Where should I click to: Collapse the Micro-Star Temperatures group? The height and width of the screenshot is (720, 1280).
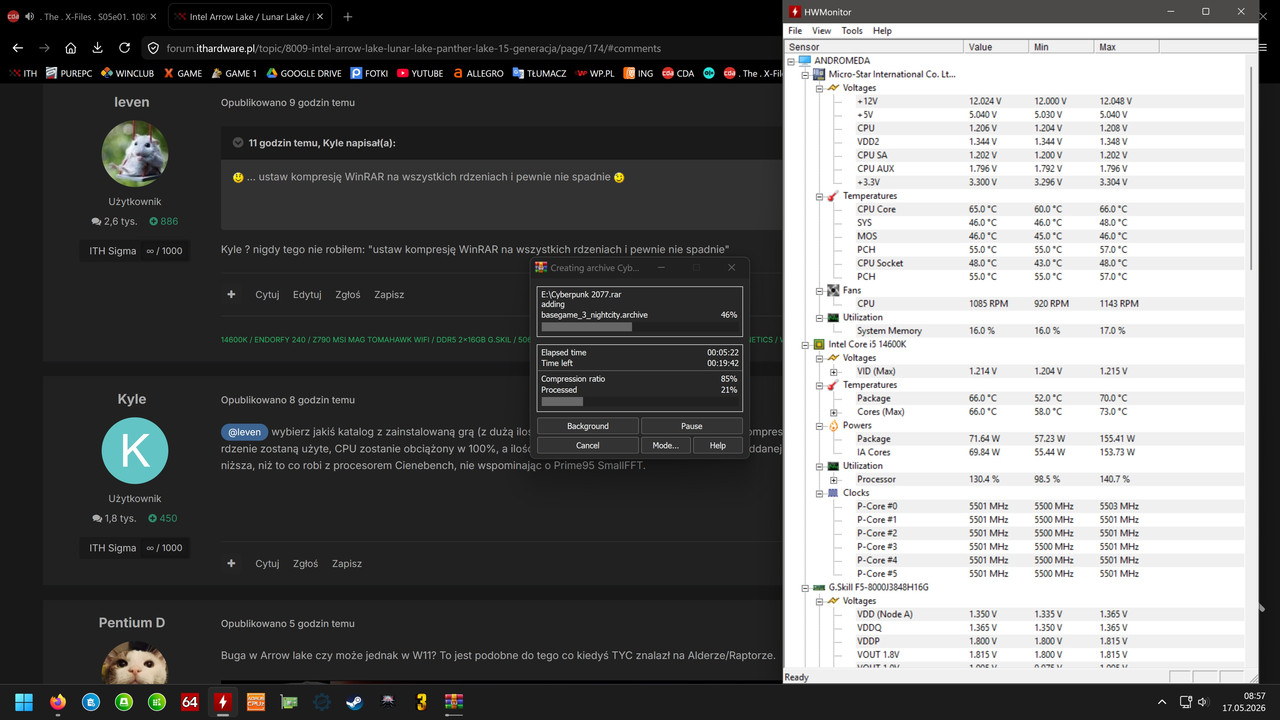coord(820,196)
